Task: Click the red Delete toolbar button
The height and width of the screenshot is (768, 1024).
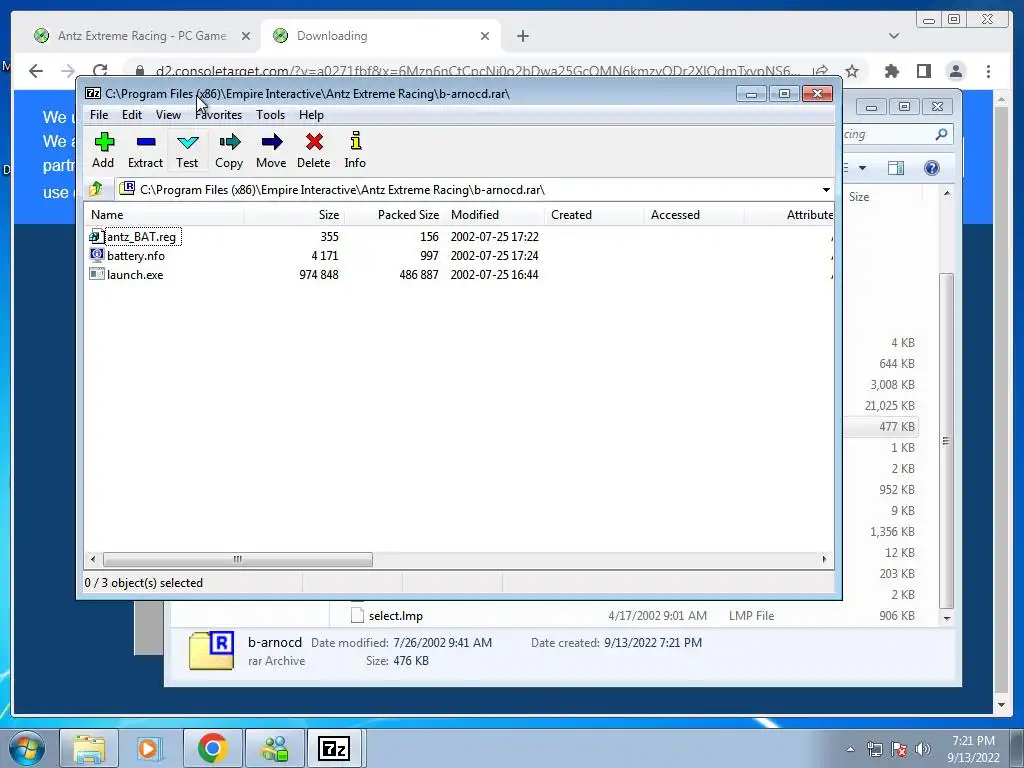Action: 313,151
